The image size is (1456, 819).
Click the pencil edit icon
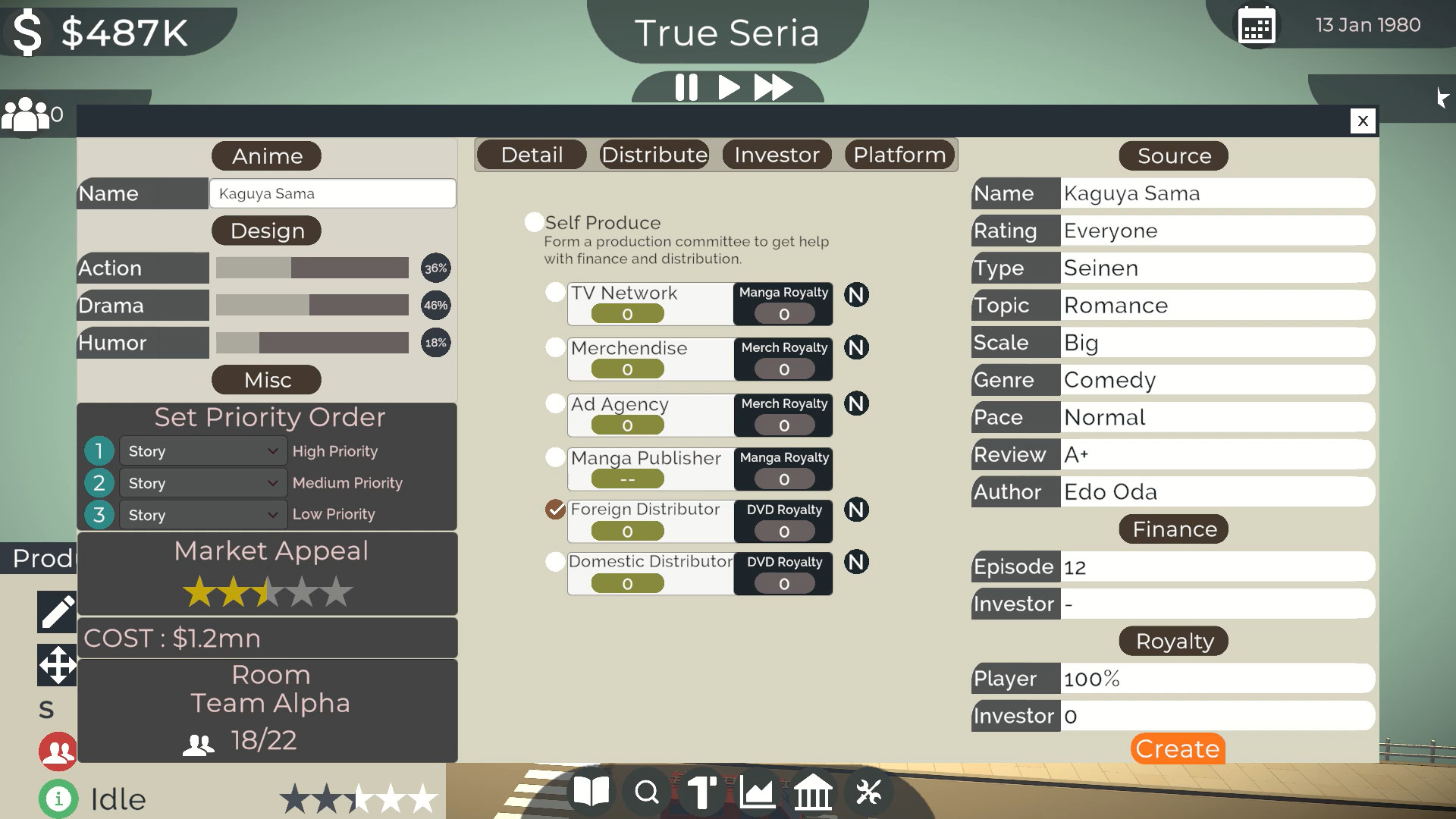coord(58,611)
